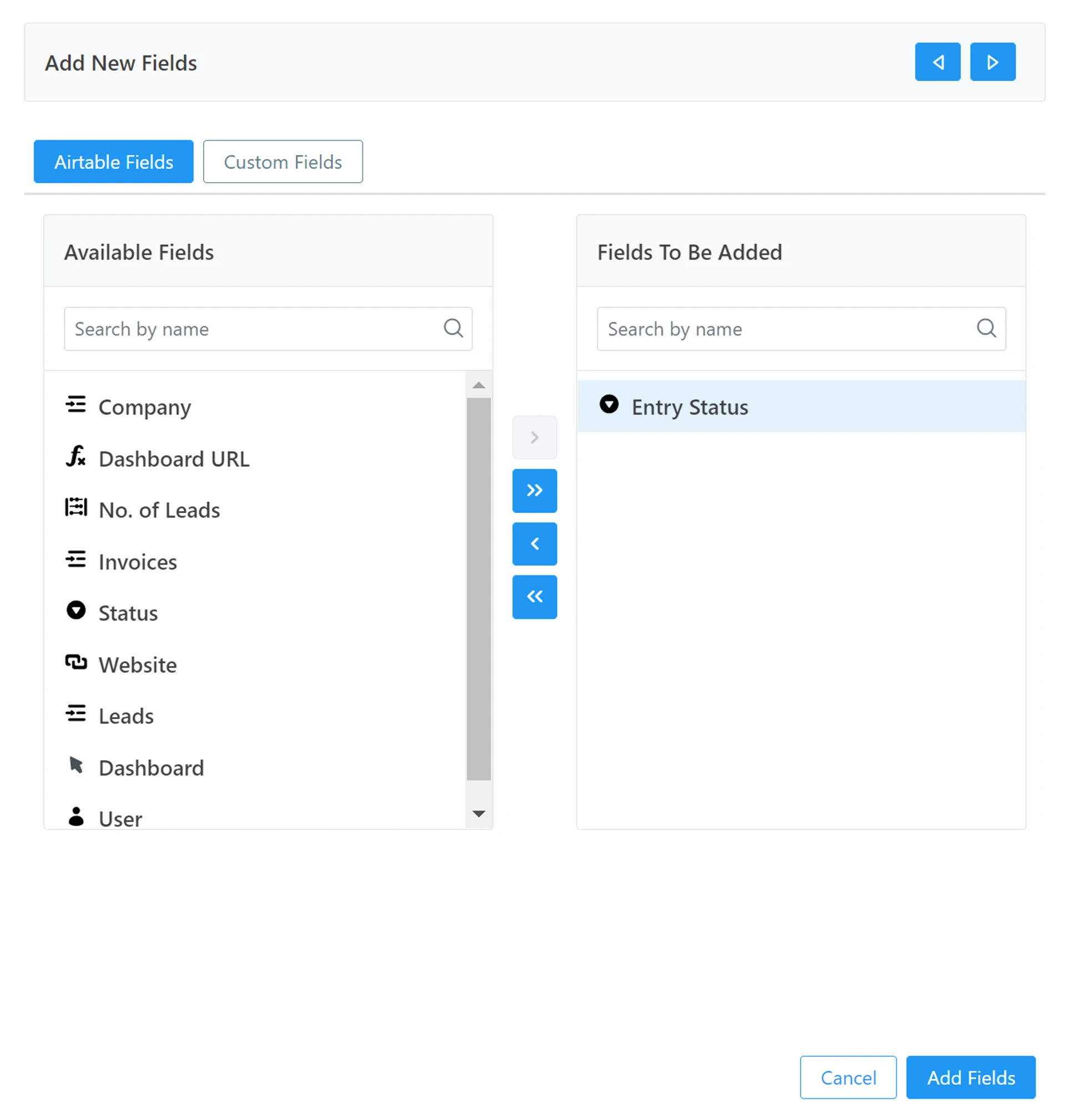Click the previous step triangle icon
This screenshot has height=1120, width=1066.
(x=938, y=62)
